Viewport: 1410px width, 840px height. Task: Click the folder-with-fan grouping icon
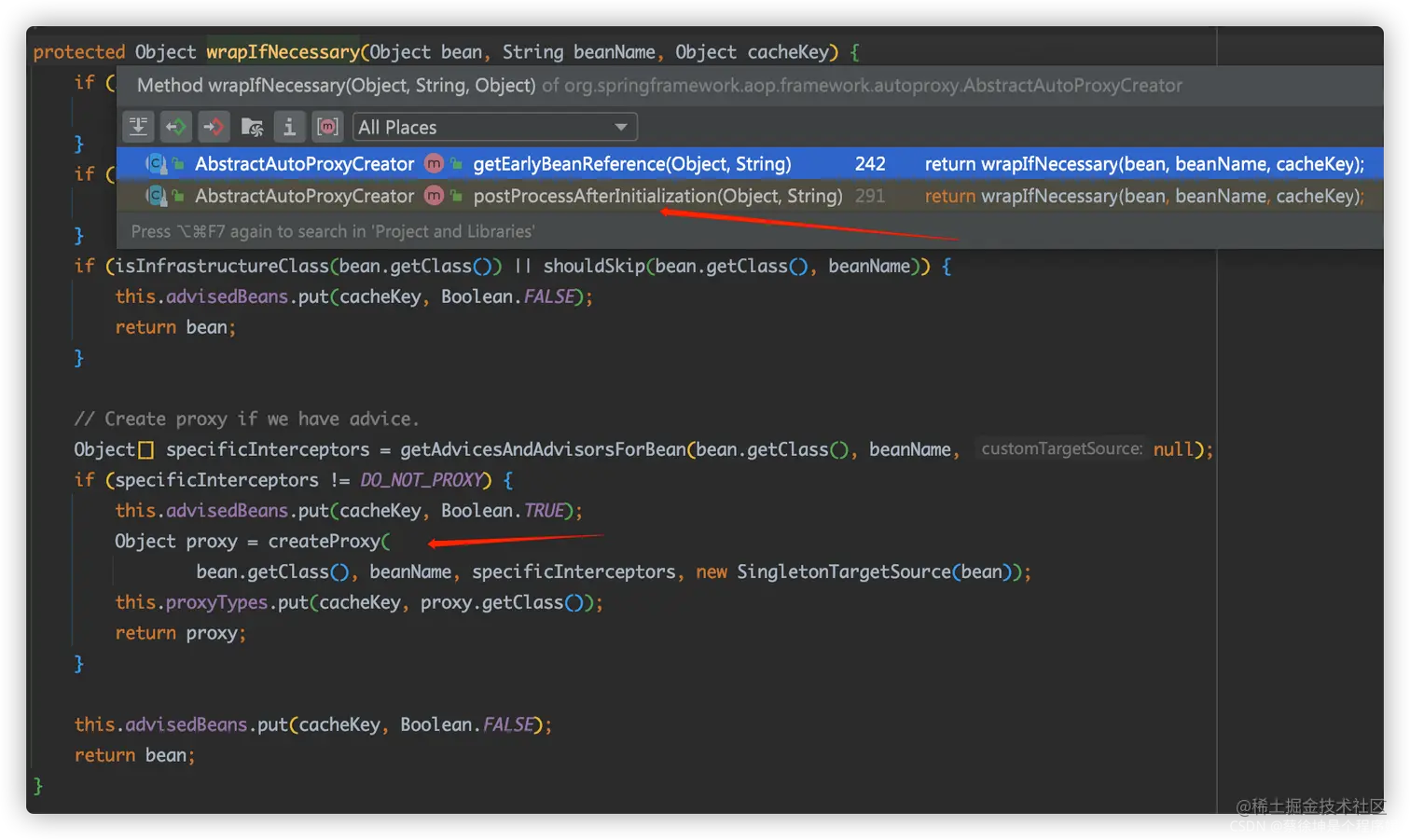point(252,127)
